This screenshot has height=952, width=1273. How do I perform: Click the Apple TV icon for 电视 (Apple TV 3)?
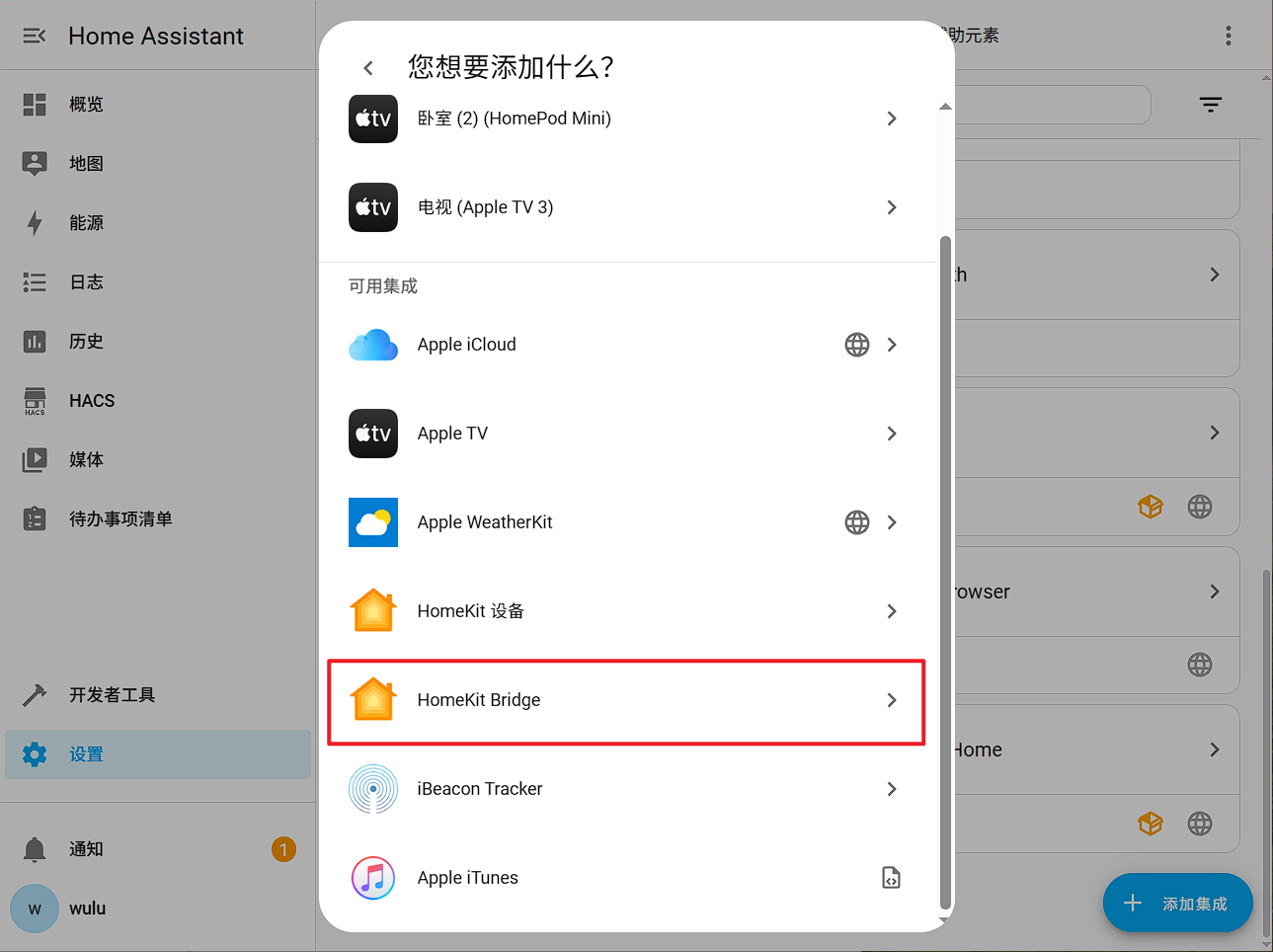coord(373,207)
